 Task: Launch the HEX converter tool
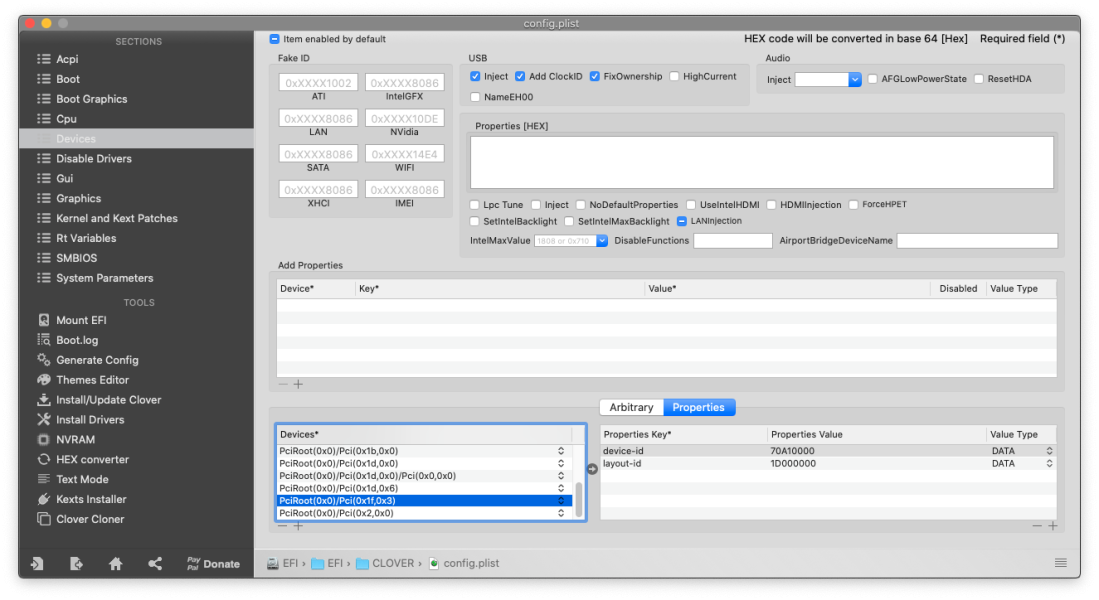(44, 460)
